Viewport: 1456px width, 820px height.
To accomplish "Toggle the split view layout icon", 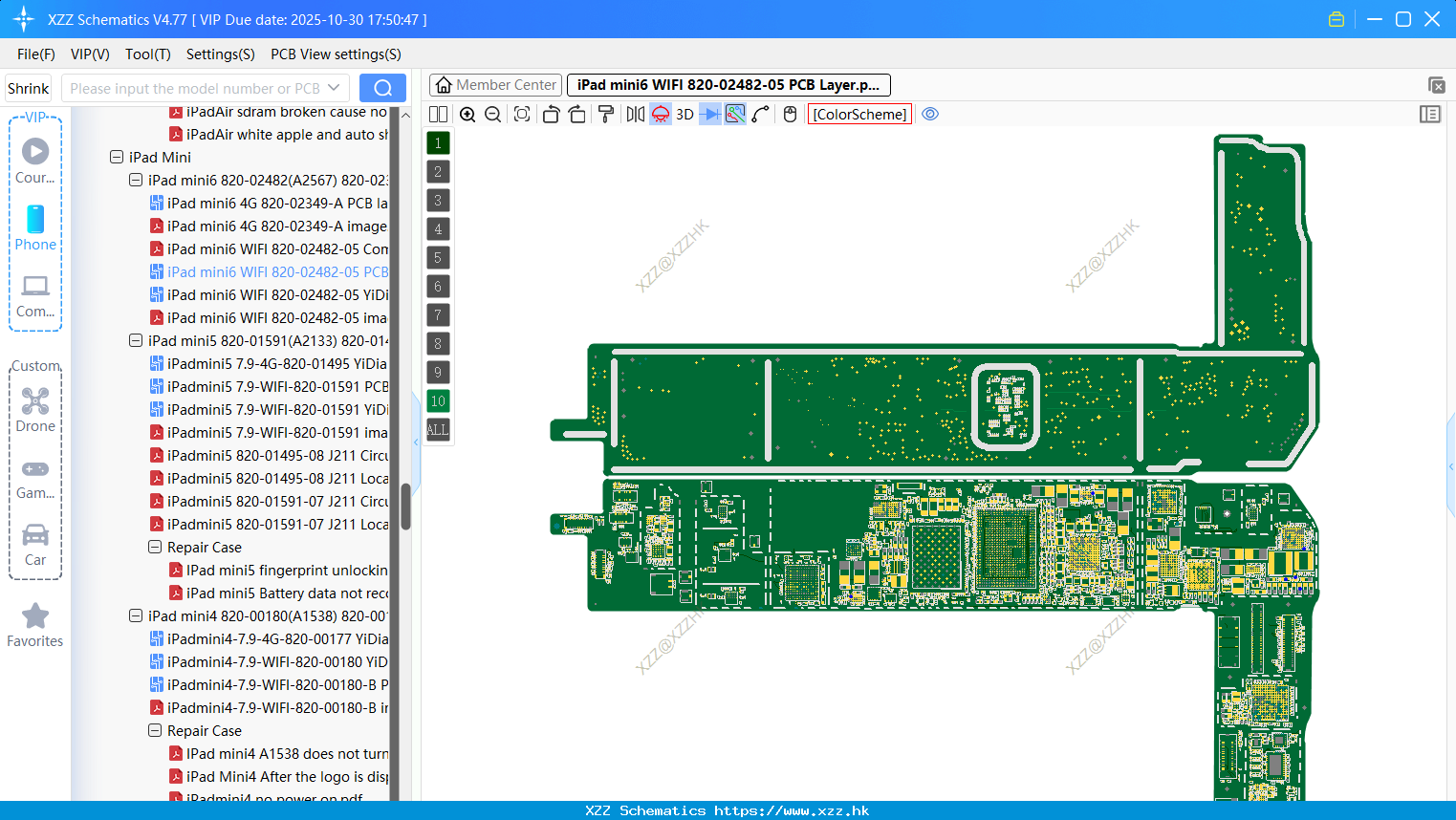I will [x=438, y=114].
